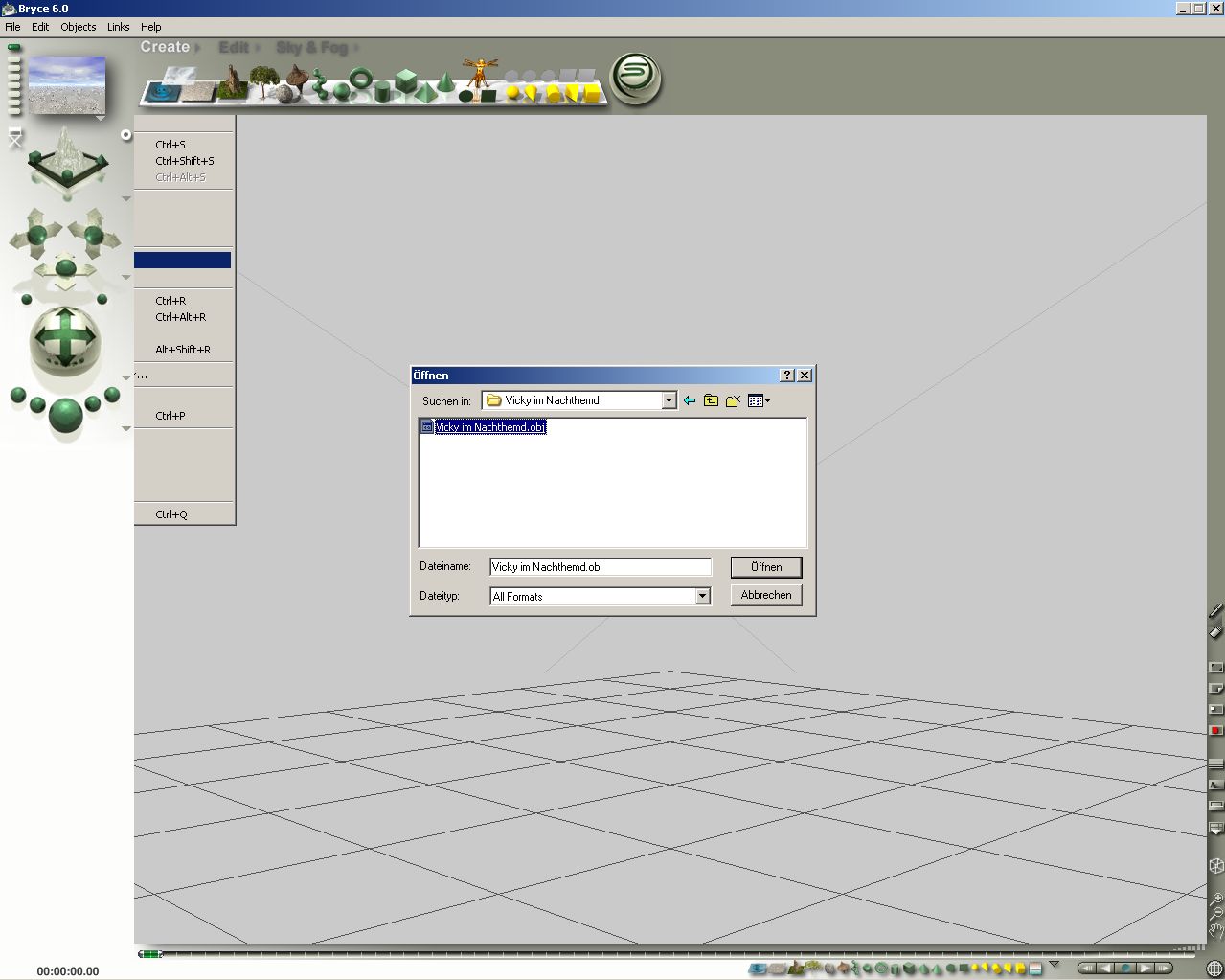Image resolution: width=1225 pixels, height=980 pixels.
Task: Create a tree object
Action: coord(263,82)
